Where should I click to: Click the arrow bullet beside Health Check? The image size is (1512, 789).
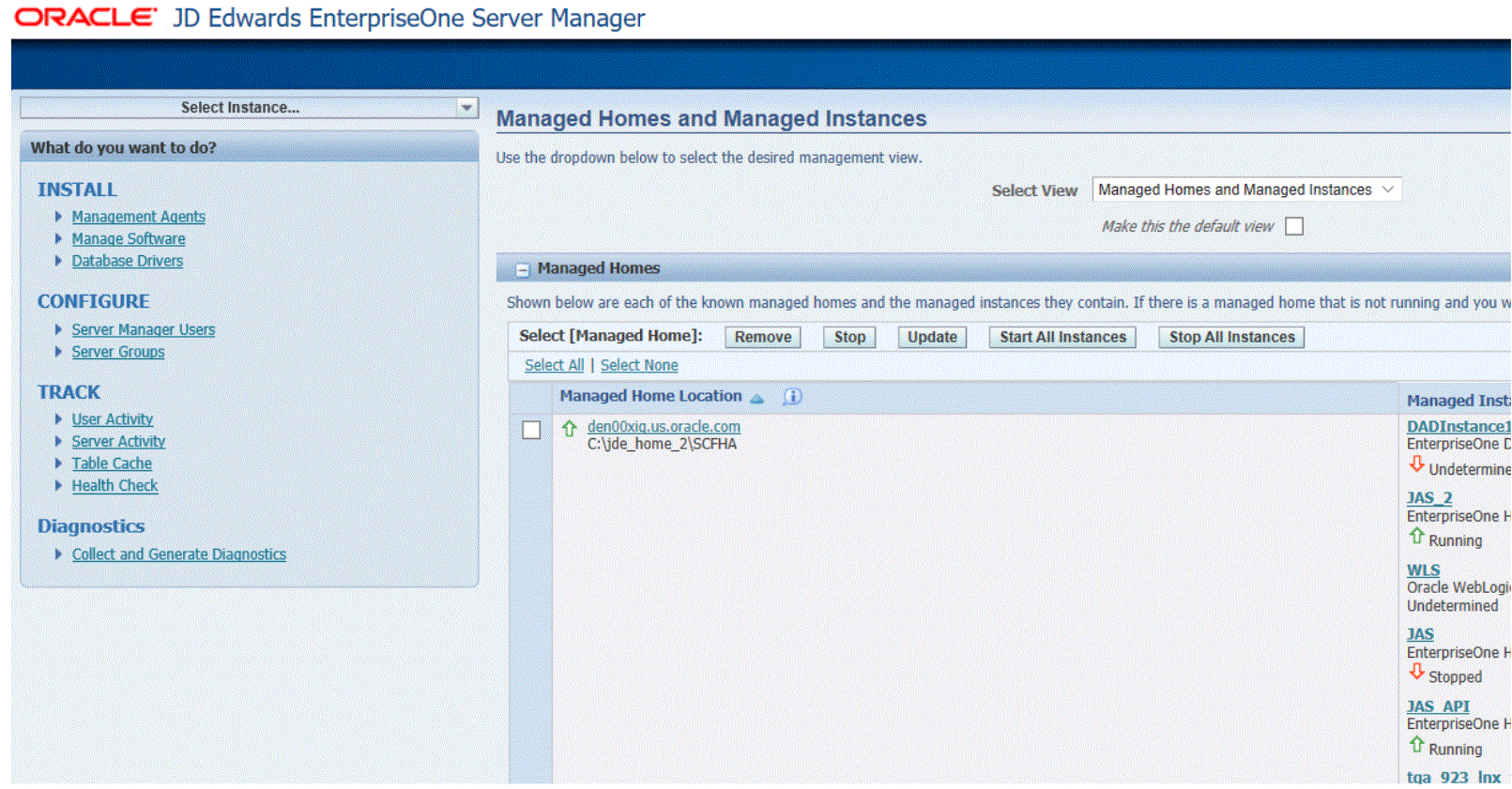[58, 485]
